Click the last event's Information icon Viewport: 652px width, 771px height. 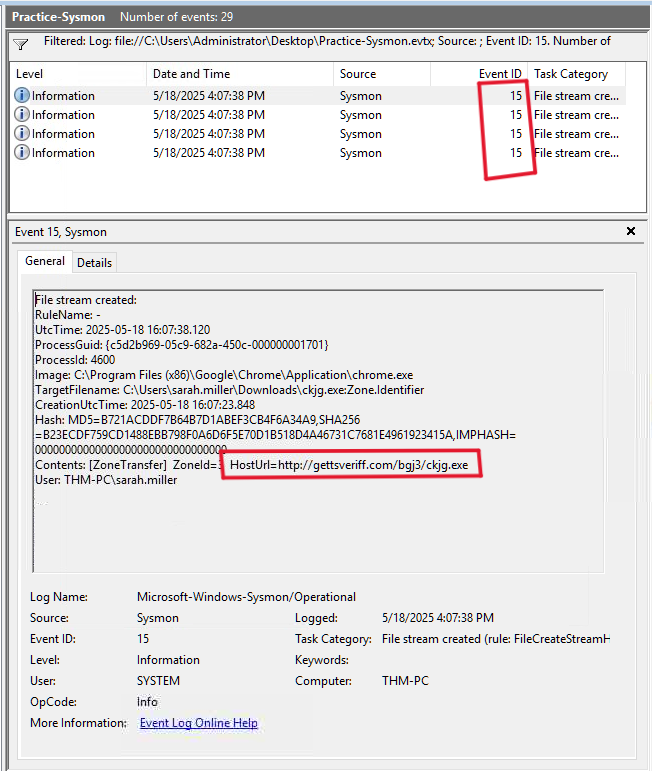point(22,153)
